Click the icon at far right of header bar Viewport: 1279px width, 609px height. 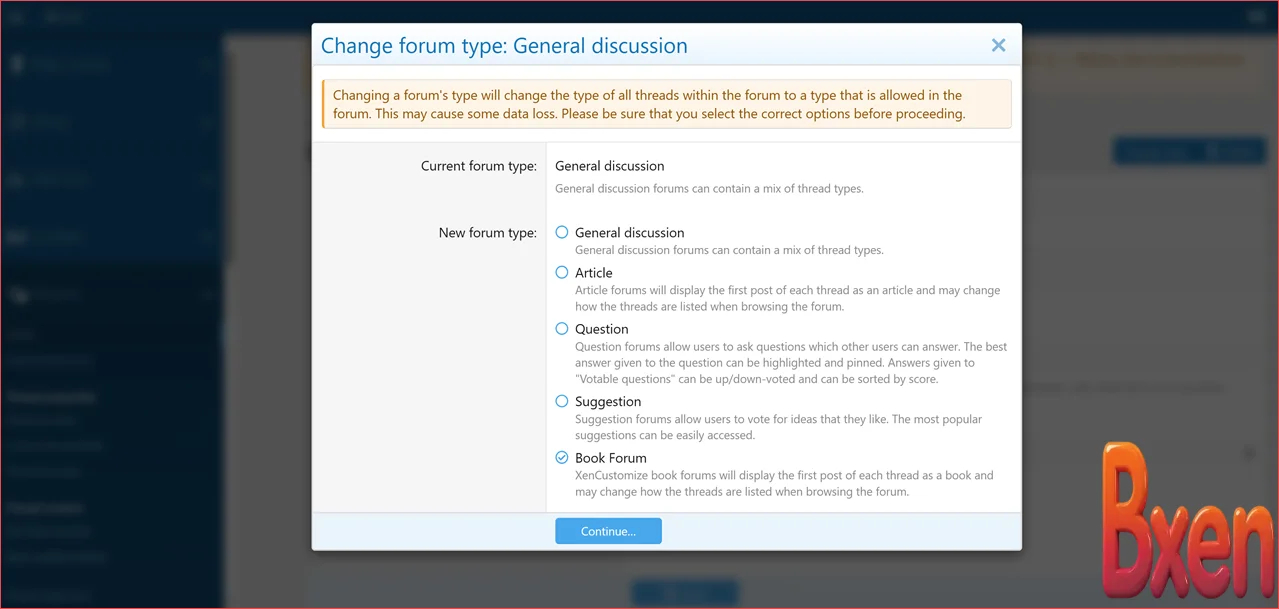1257,16
